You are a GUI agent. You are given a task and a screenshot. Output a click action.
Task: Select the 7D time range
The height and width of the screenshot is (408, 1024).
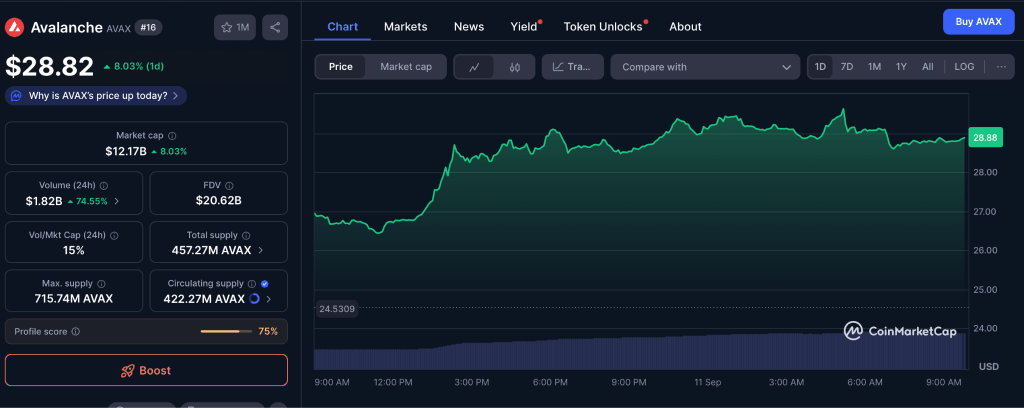[x=847, y=67]
